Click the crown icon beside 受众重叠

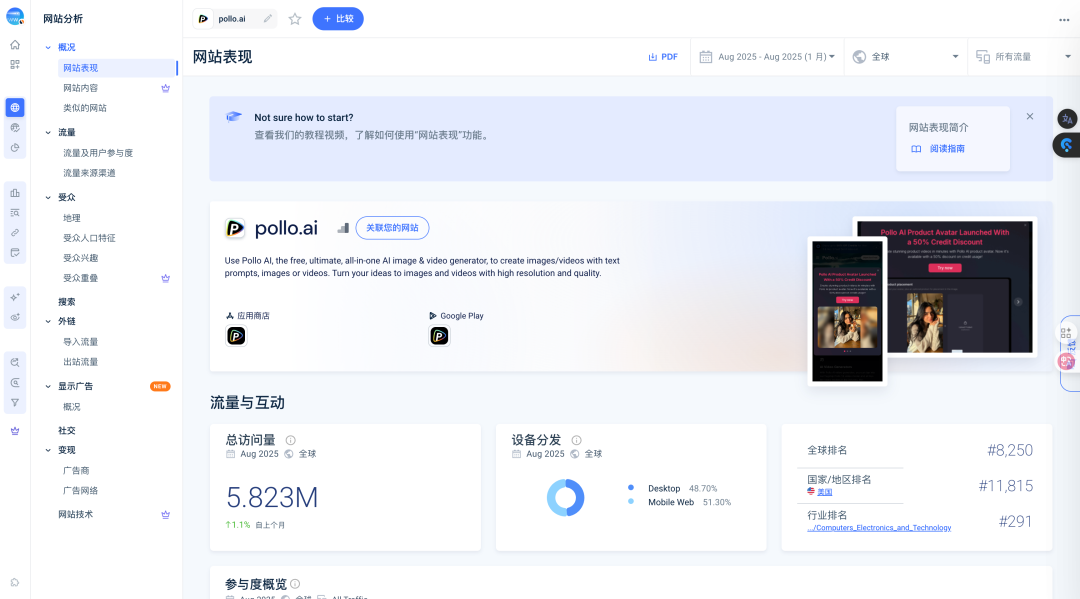(165, 278)
